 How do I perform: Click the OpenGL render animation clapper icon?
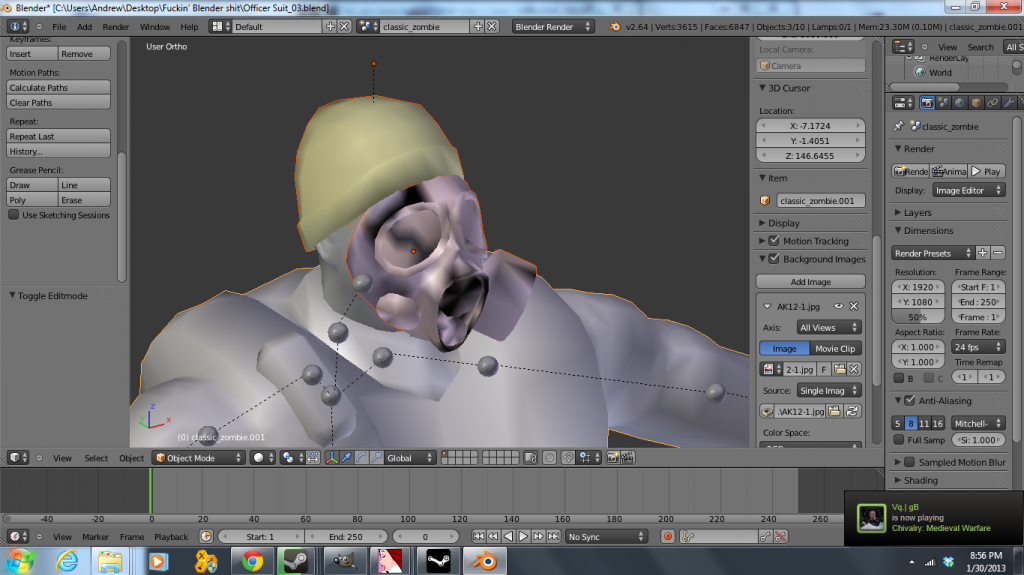coord(628,458)
